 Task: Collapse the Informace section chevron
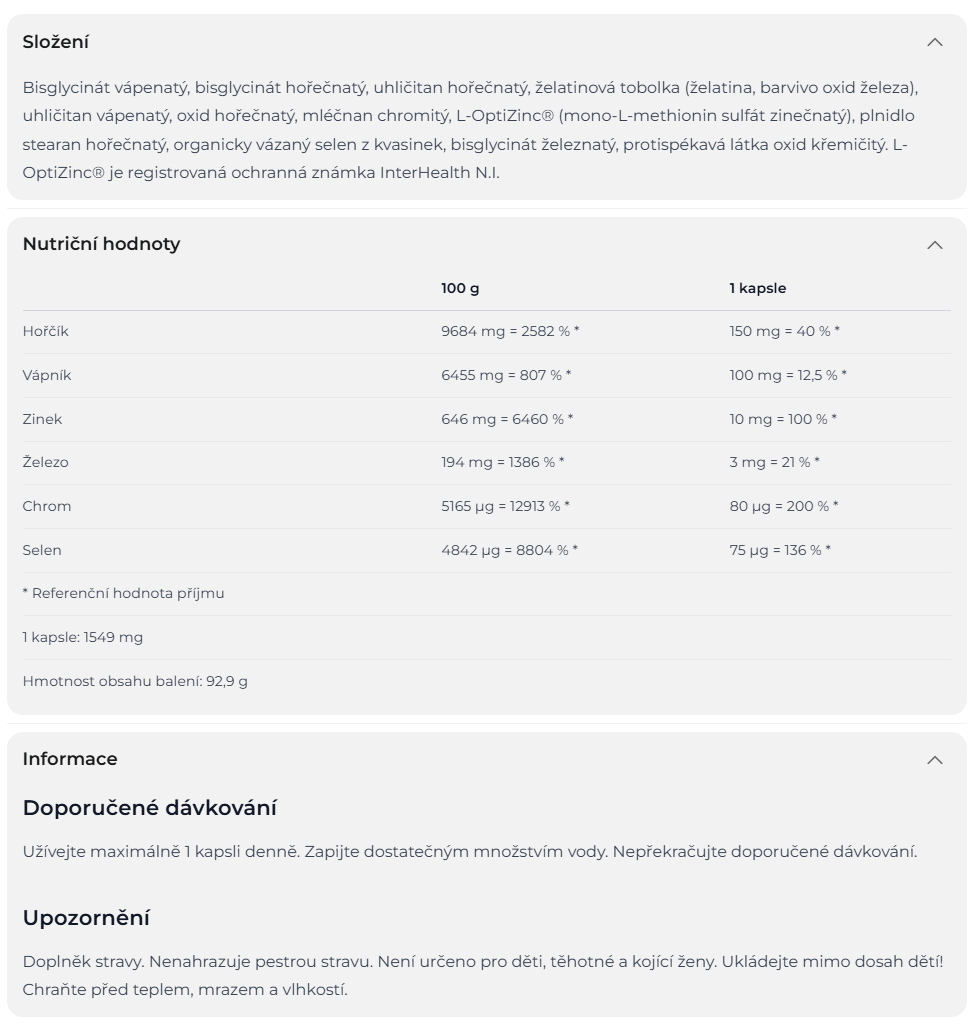tap(934, 760)
